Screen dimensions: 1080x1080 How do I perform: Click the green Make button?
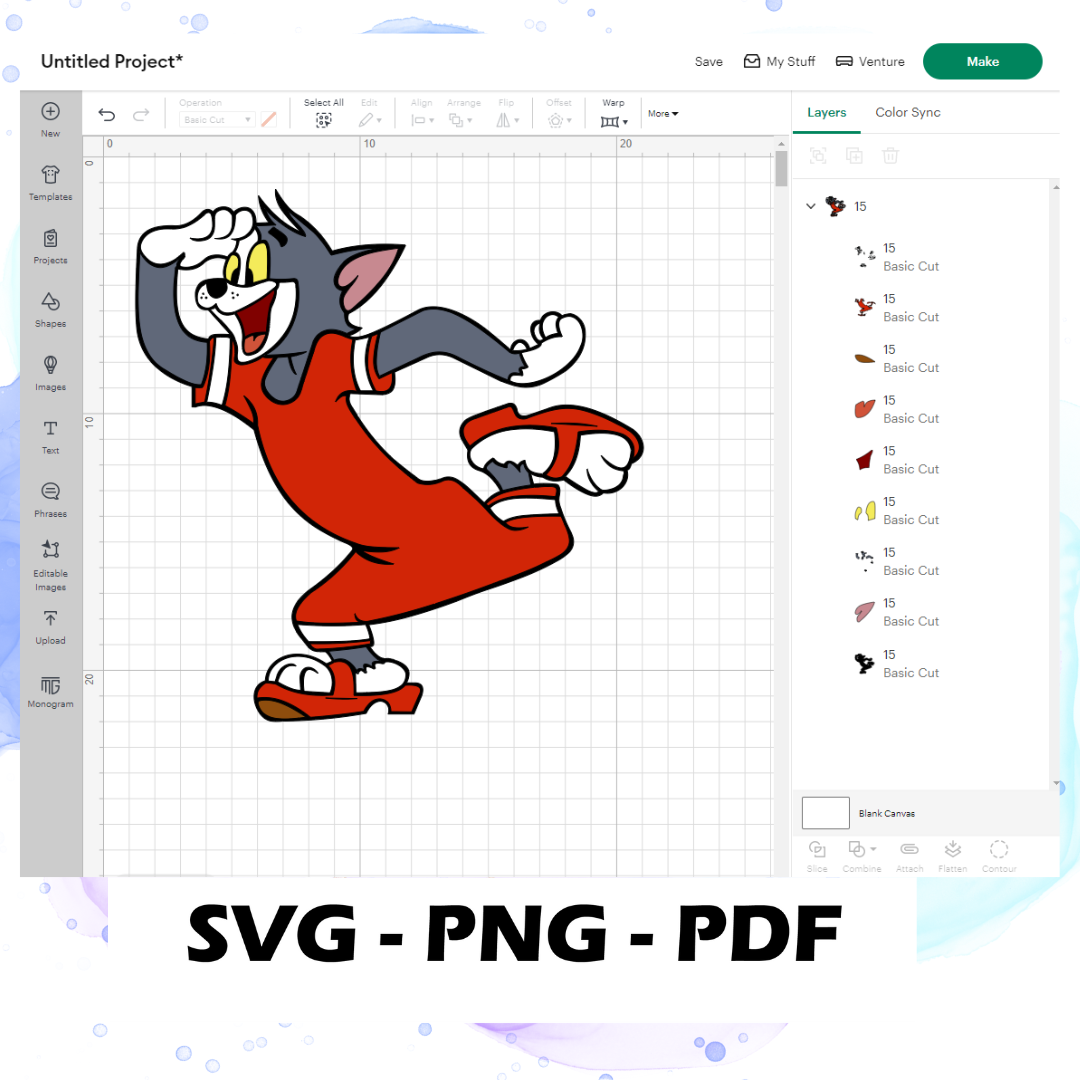pyautogui.click(x=982, y=61)
